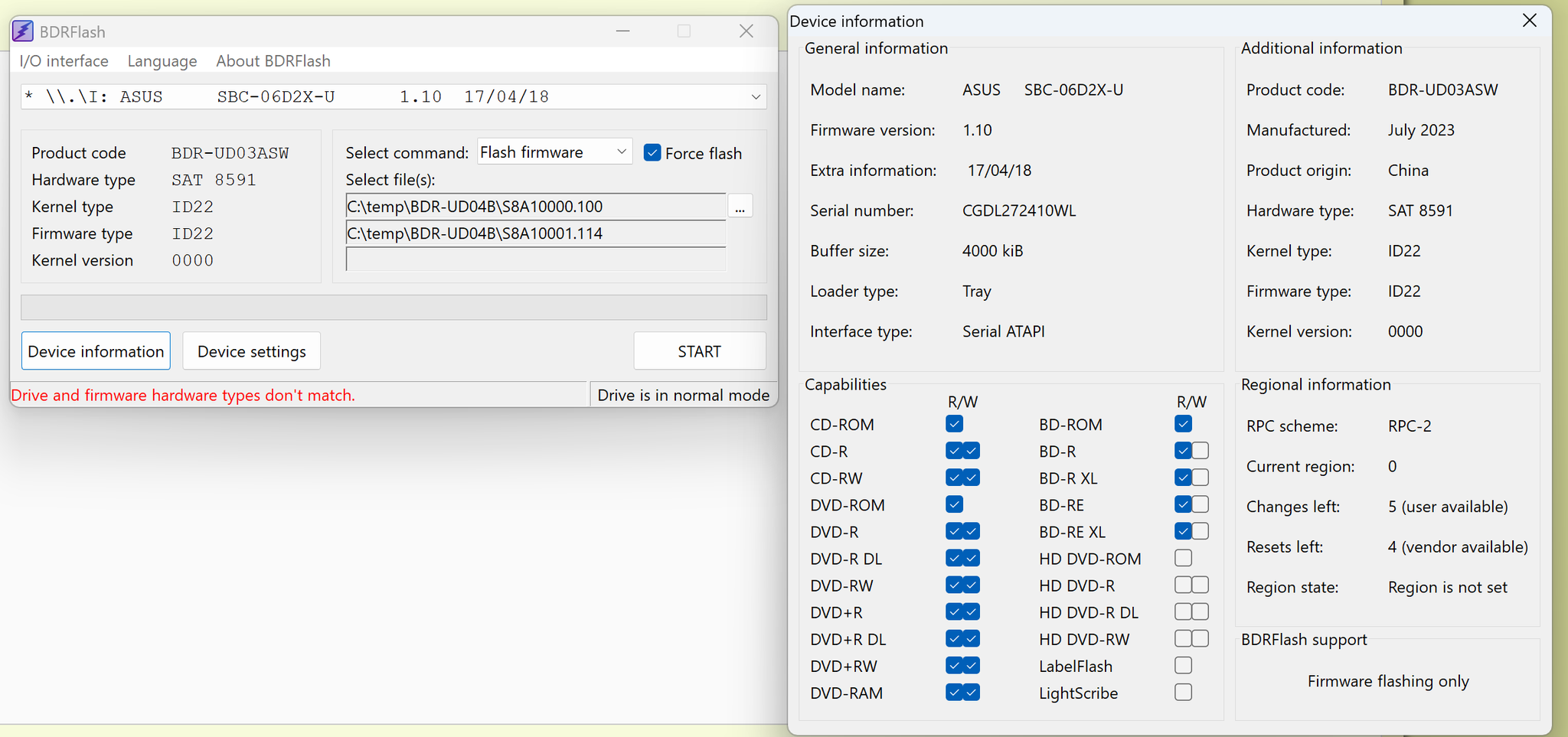Click the 'China' product origin value
This screenshot has height=737, width=1568.
click(x=1408, y=170)
